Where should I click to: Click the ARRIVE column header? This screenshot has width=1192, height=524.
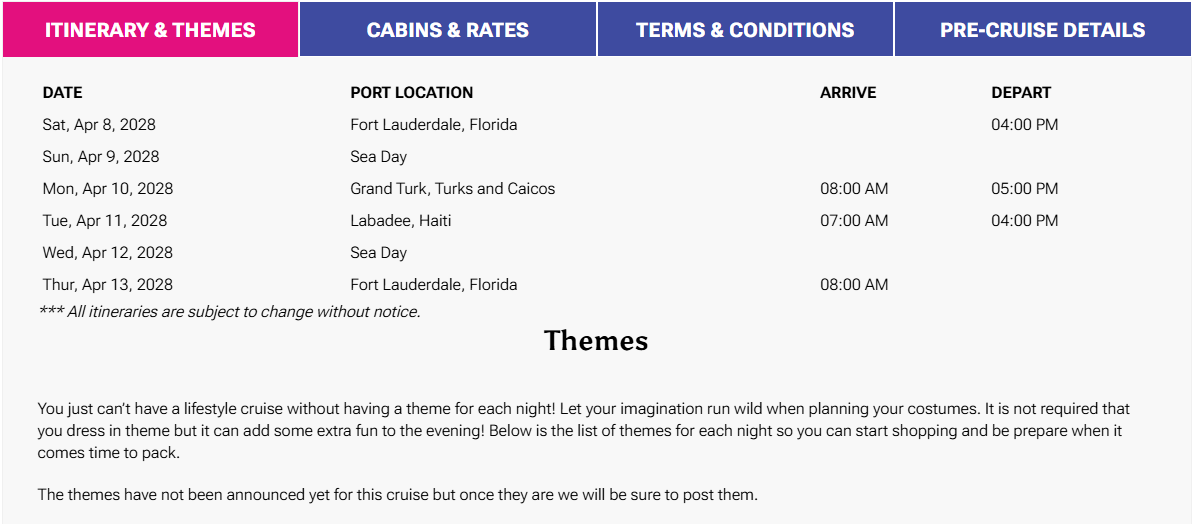tap(847, 93)
